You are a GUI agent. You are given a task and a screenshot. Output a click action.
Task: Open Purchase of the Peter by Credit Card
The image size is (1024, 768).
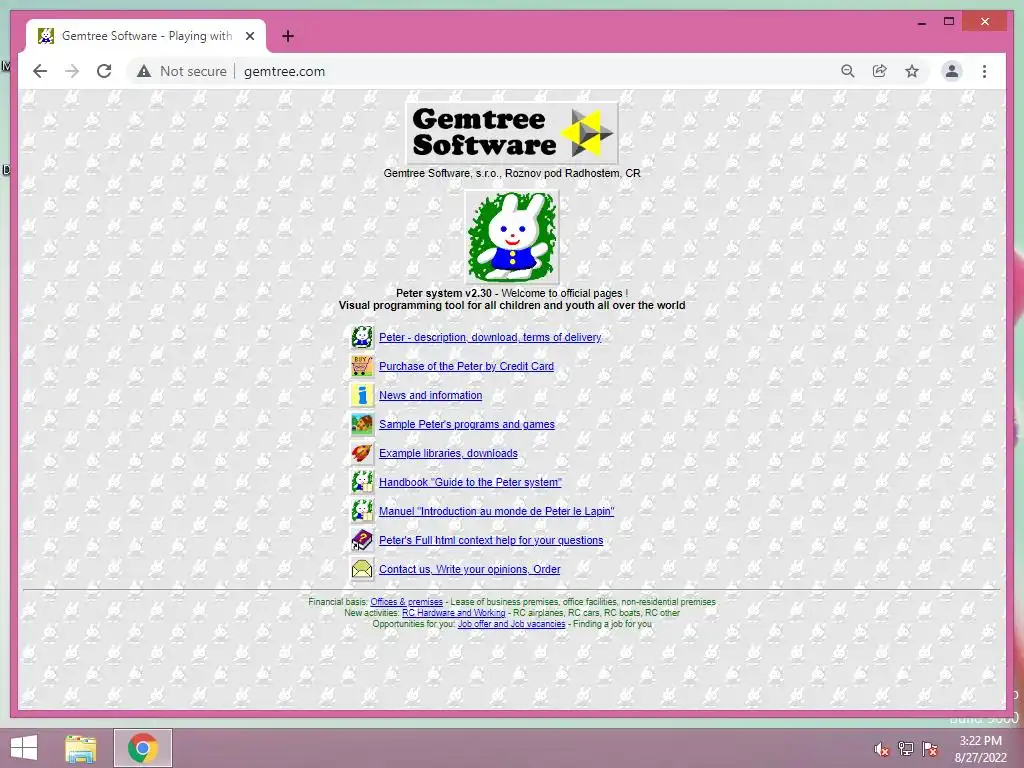pos(466,366)
